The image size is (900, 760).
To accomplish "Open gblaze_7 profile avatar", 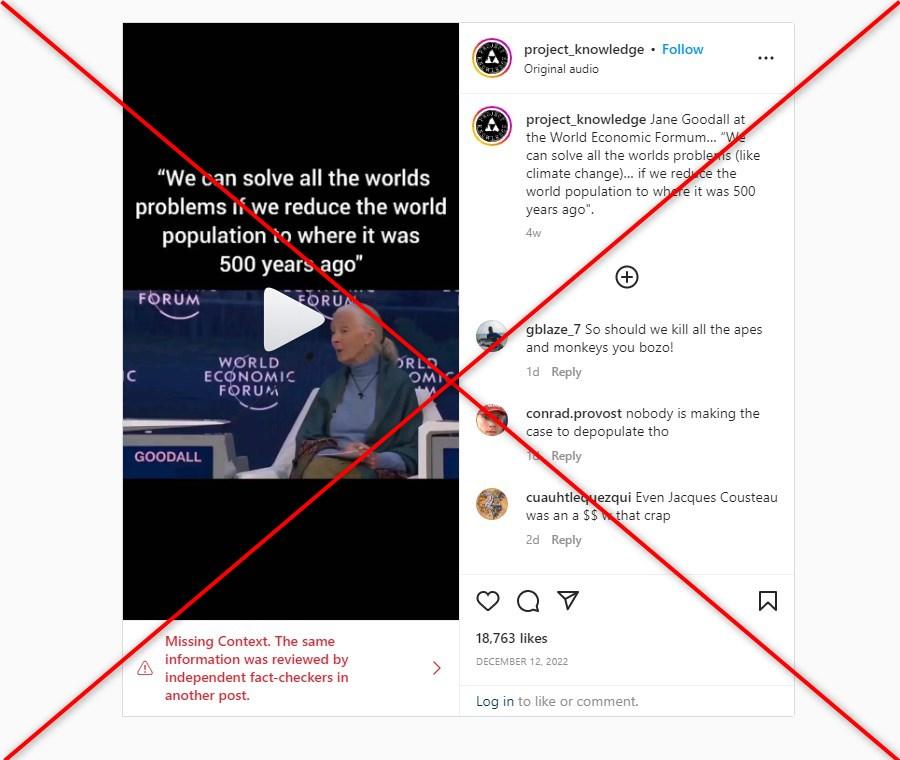I will 492,336.
